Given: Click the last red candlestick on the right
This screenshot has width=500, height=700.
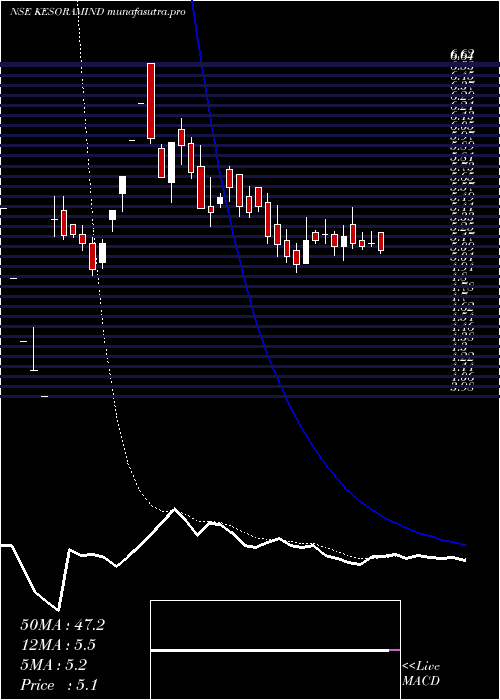Looking at the screenshot, I should pos(381,242).
